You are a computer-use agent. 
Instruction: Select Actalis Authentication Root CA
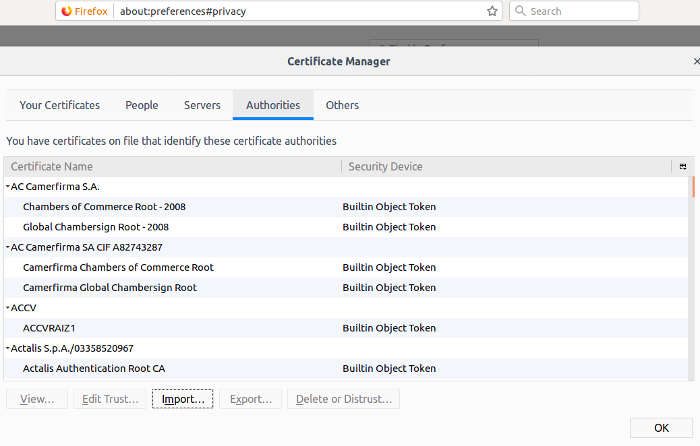[x=94, y=368]
